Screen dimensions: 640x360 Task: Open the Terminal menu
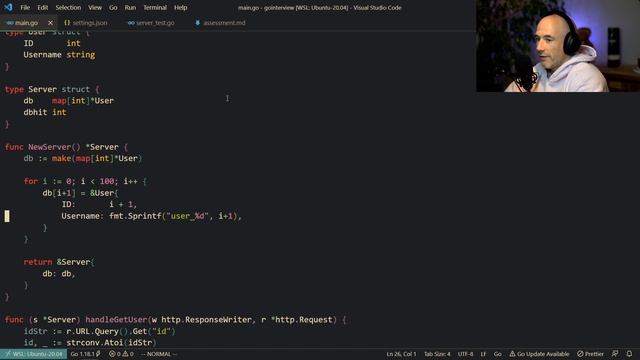(155, 7)
